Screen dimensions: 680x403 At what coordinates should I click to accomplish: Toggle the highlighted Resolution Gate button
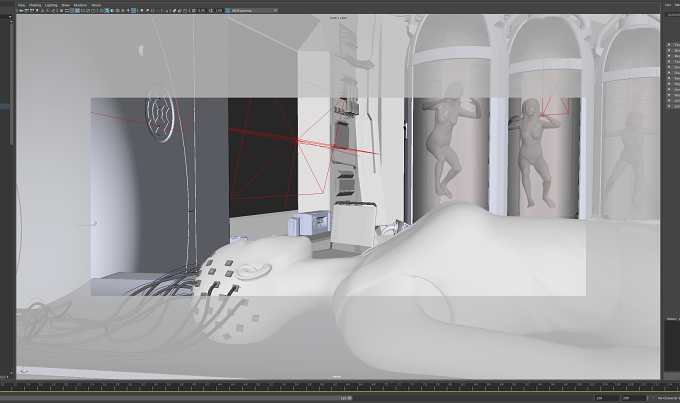[72, 10]
